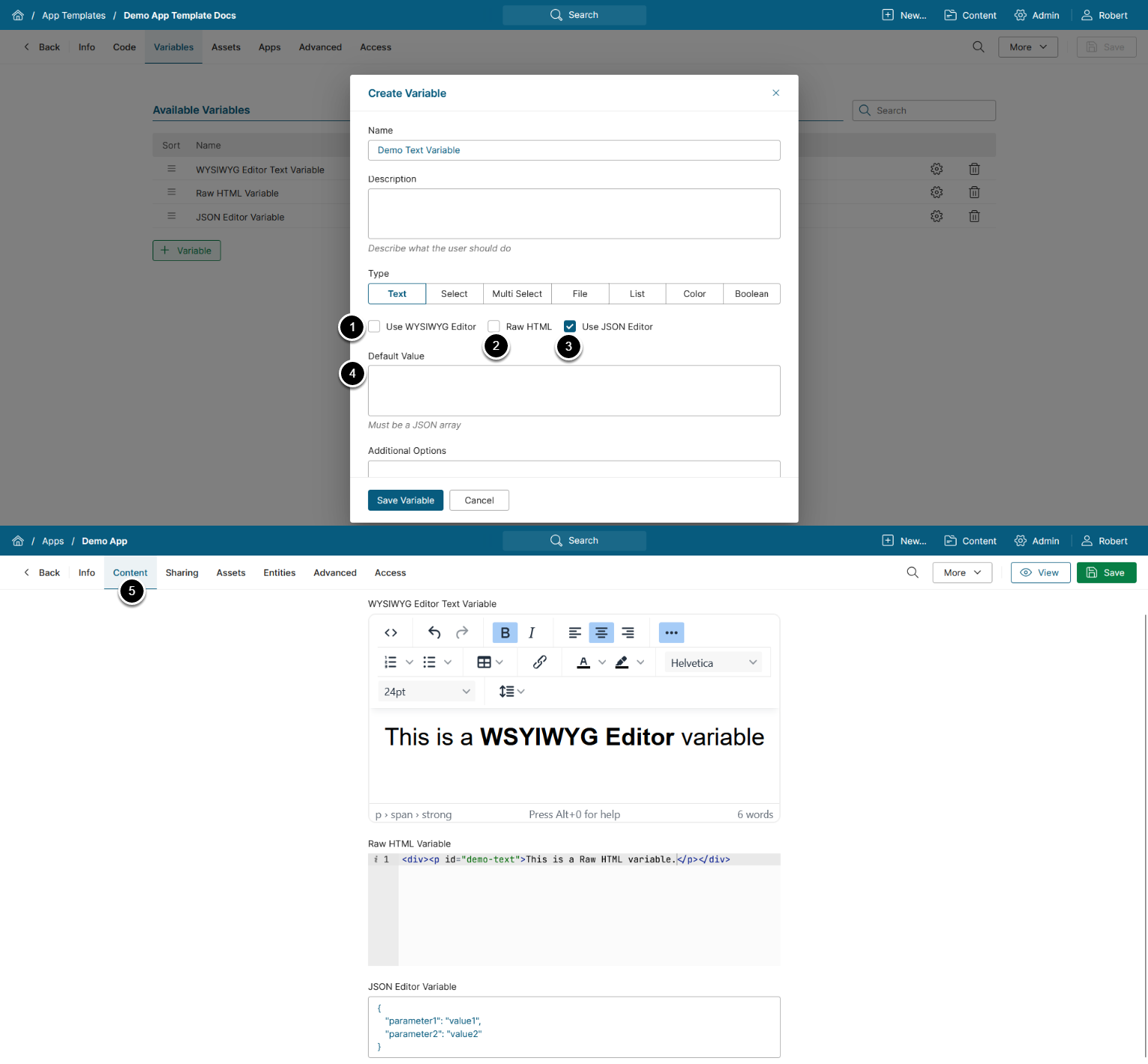The height and width of the screenshot is (1064, 1148).
Task: Click the variable Name input field
Action: click(x=574, y=150)
